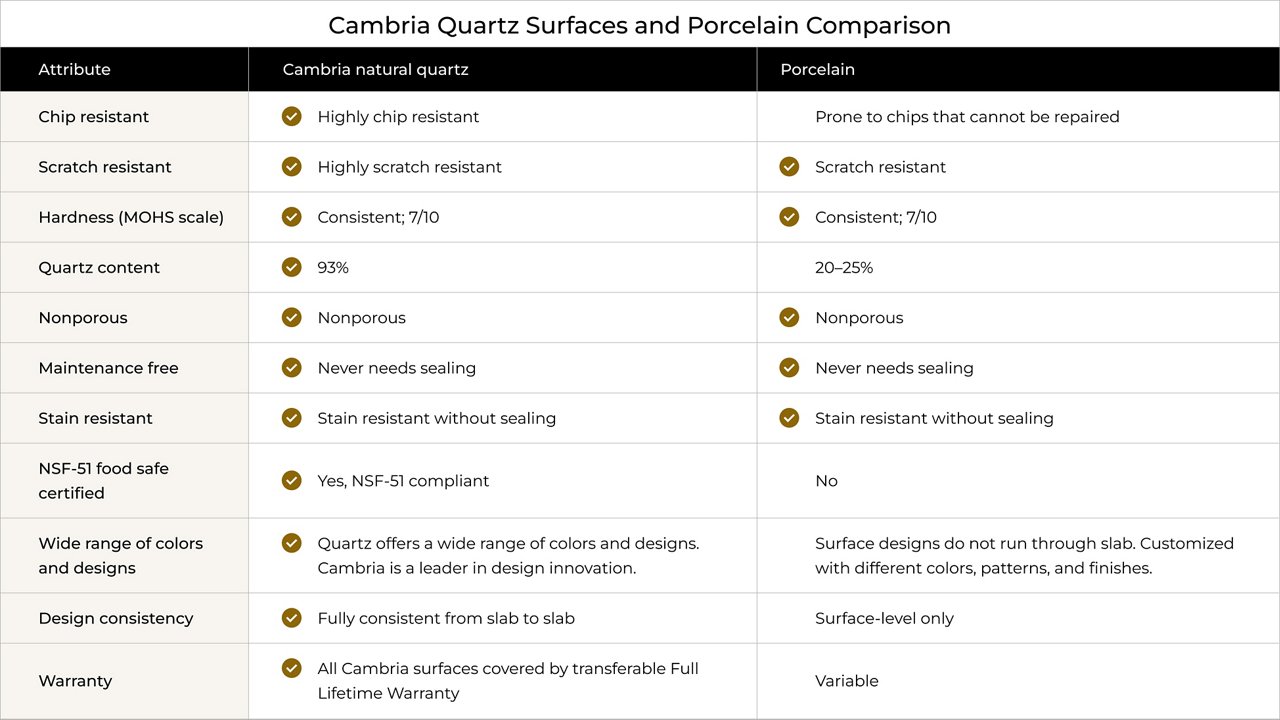Select the Porcelain column header
This screenshot has width=1280, height=720.
[817, 70]
